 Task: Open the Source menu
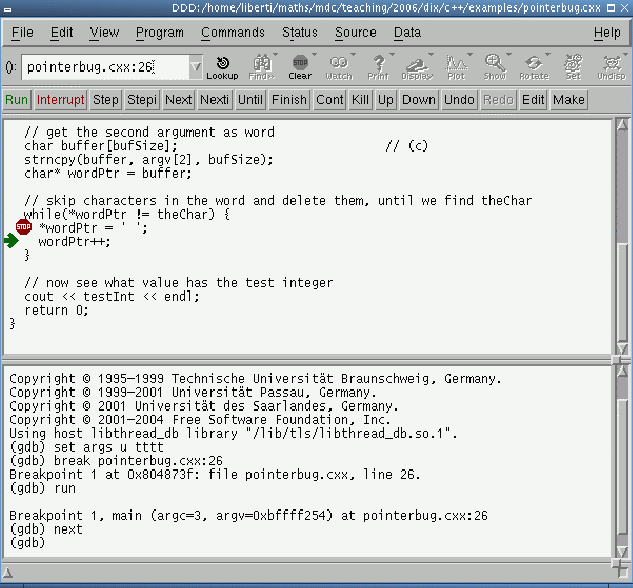pyautogui.click(x=356, y=32)
